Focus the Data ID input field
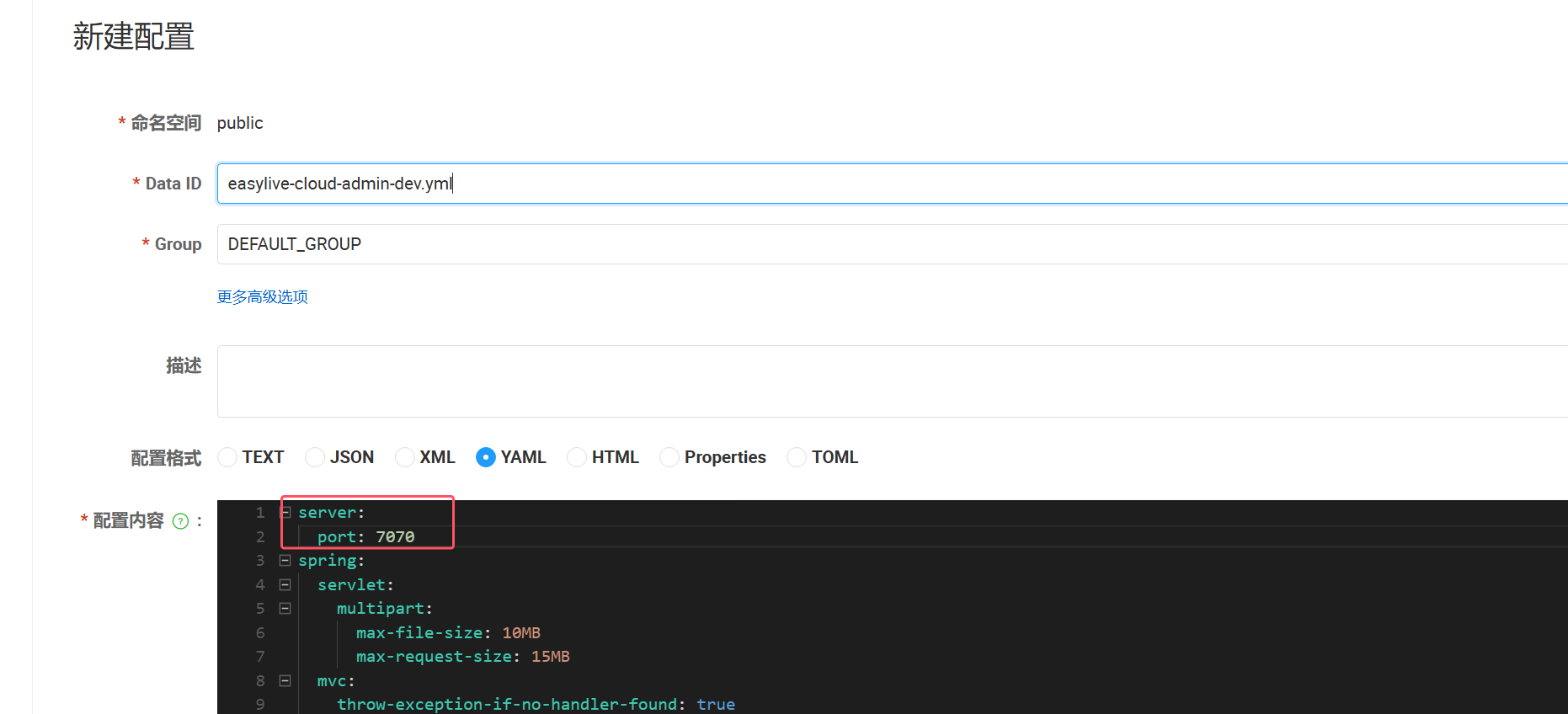The image size is (1568, 714). point(893,184)
